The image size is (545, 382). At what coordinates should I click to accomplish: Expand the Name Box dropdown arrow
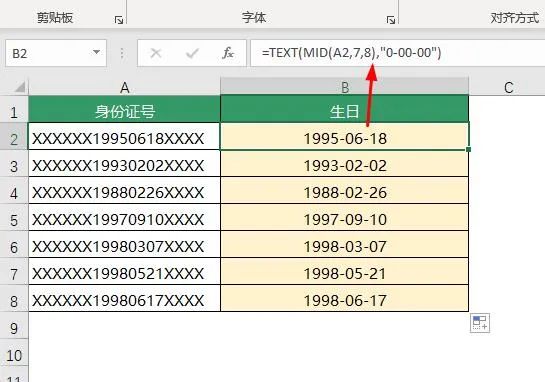(x=96, y=52)
